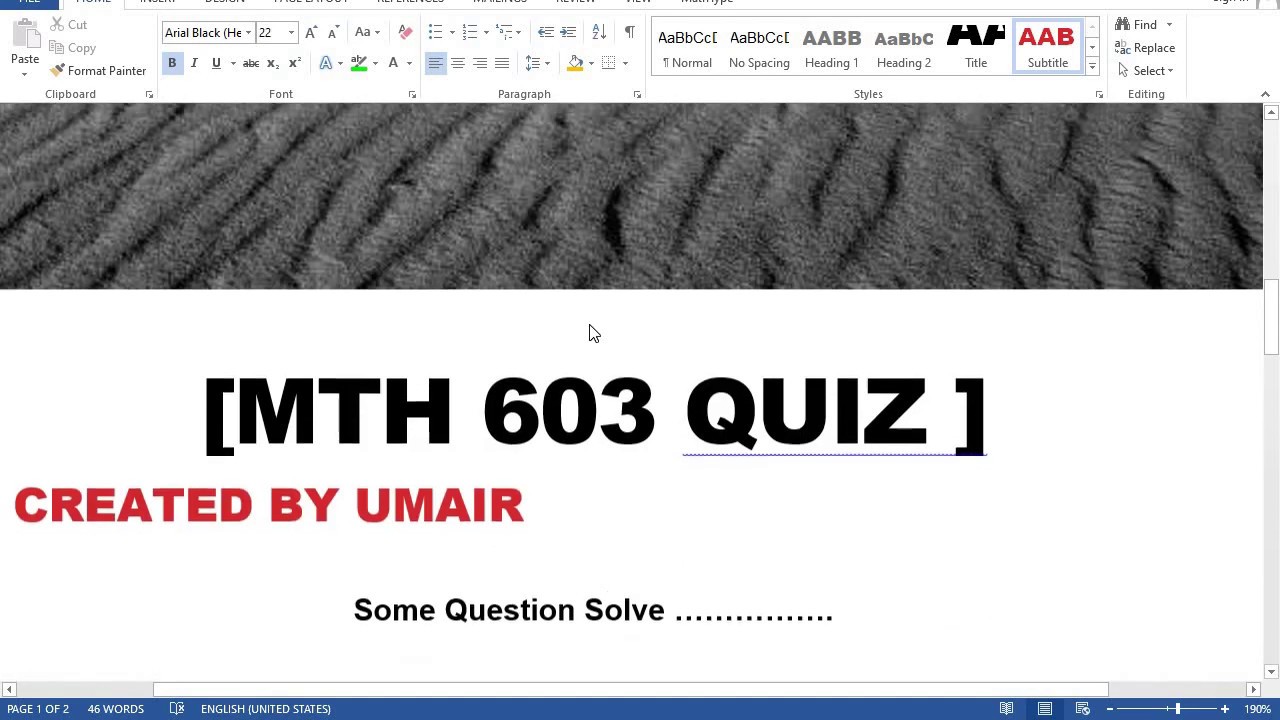Apply the Heading 1 style
1280x720 pixels.
click(x=831, y=47)
